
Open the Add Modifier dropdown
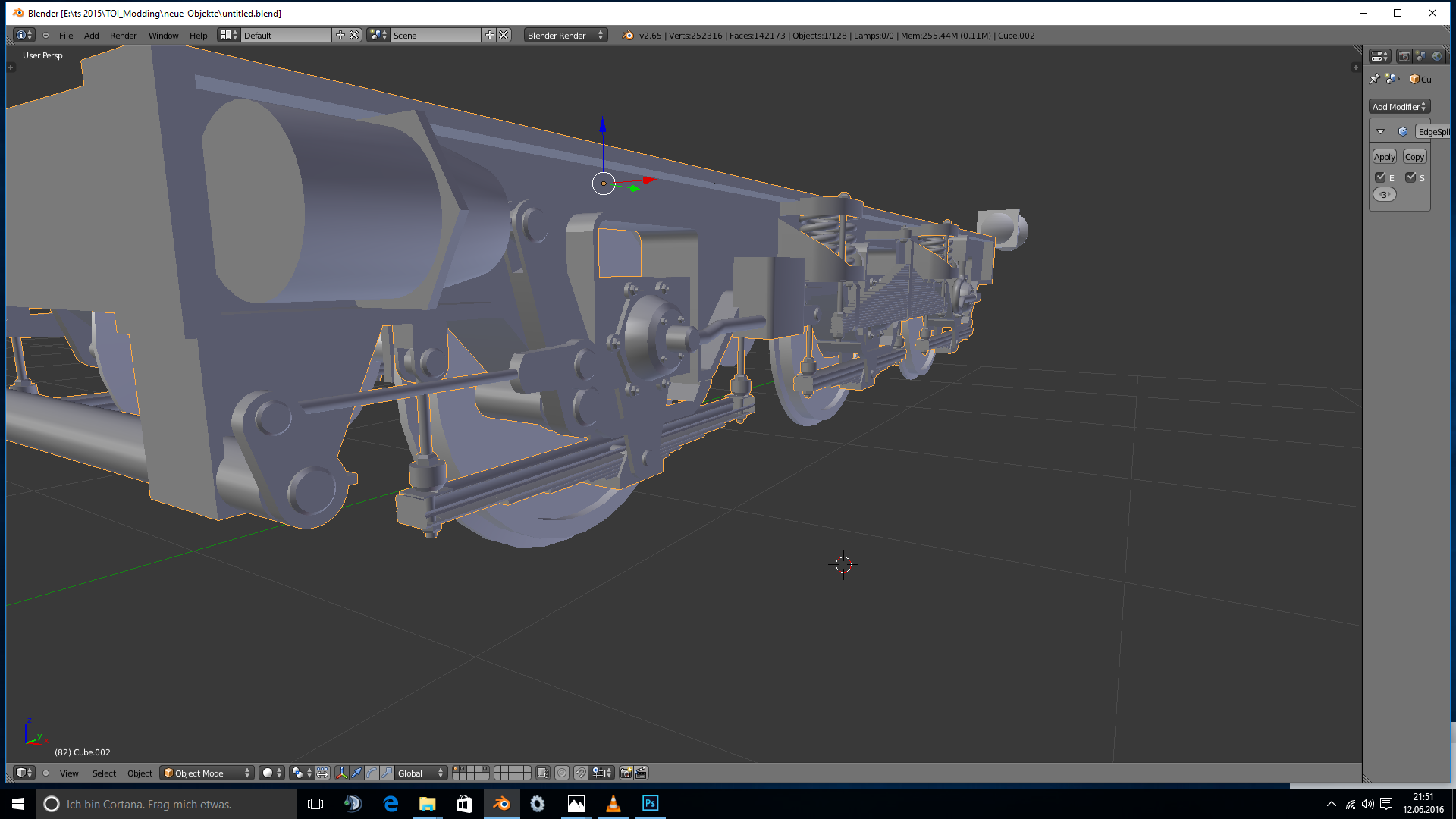(x=1399, y=107)
